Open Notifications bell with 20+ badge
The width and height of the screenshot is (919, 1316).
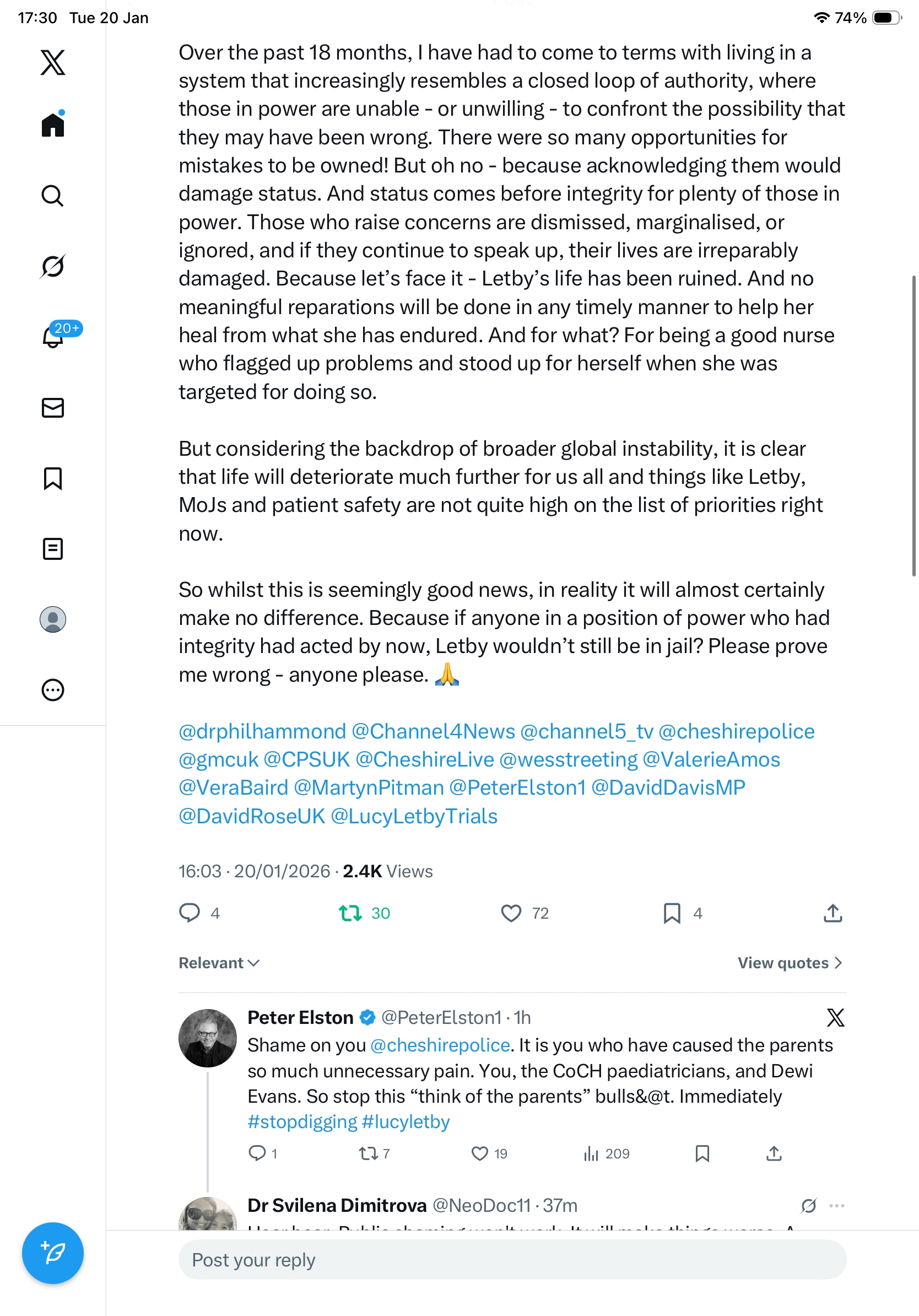pyautogui.click(x=53, y=337)
